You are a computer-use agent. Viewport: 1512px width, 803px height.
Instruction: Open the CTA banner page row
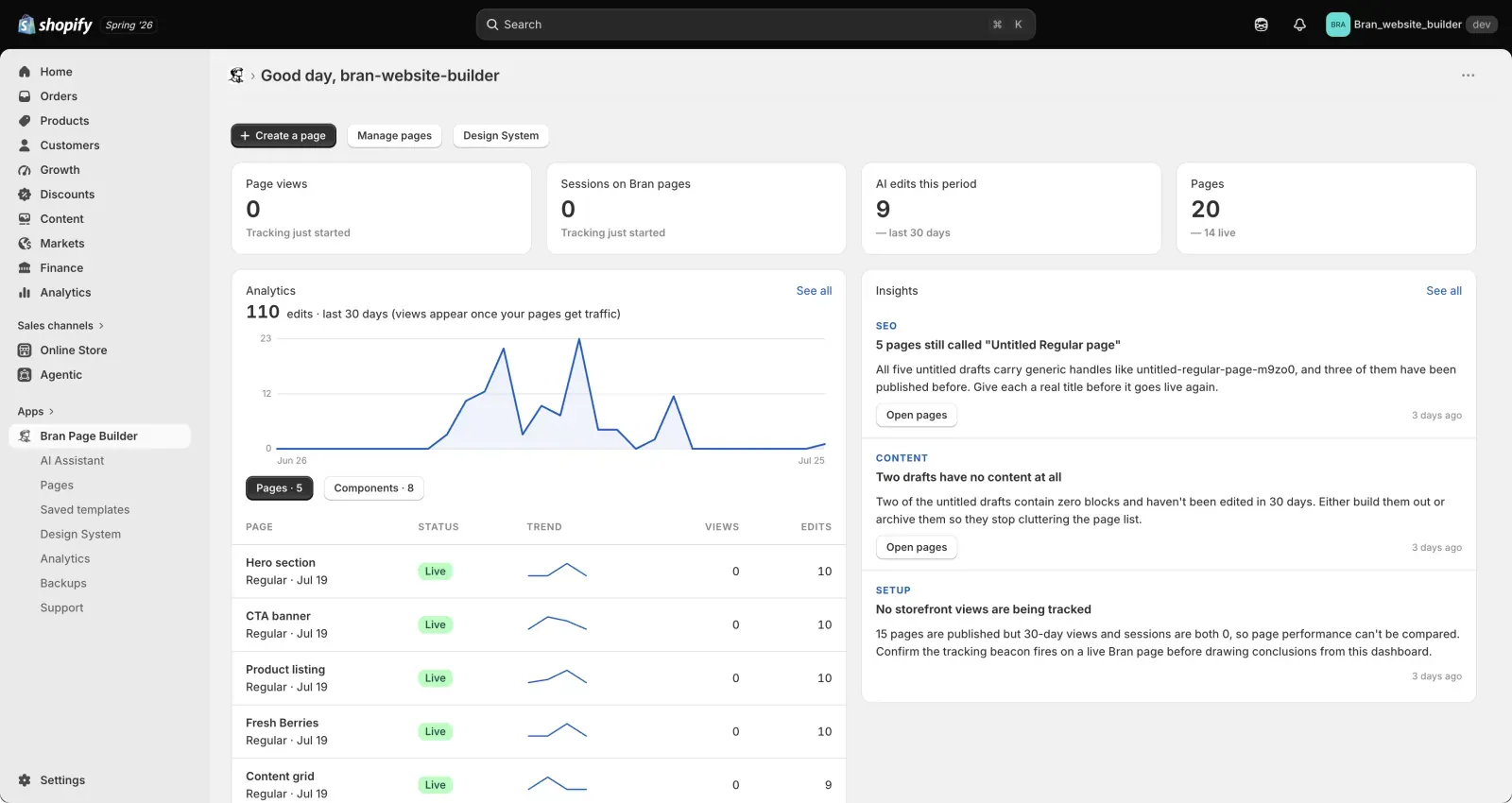click(539, 625)
